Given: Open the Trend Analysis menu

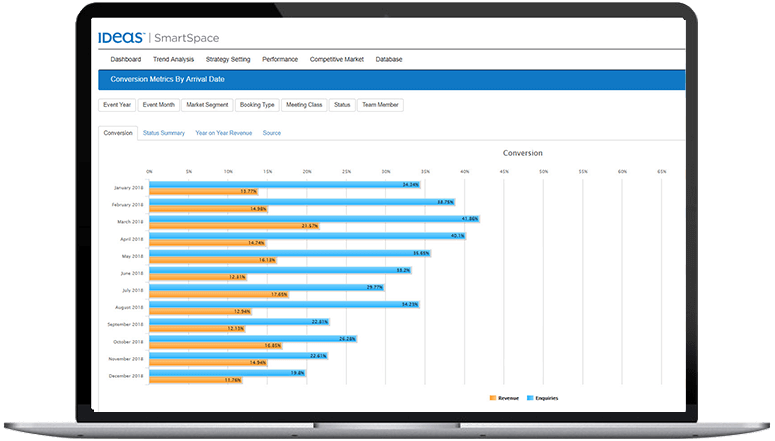Looking at the screenshot, I should tap(173, 59).
